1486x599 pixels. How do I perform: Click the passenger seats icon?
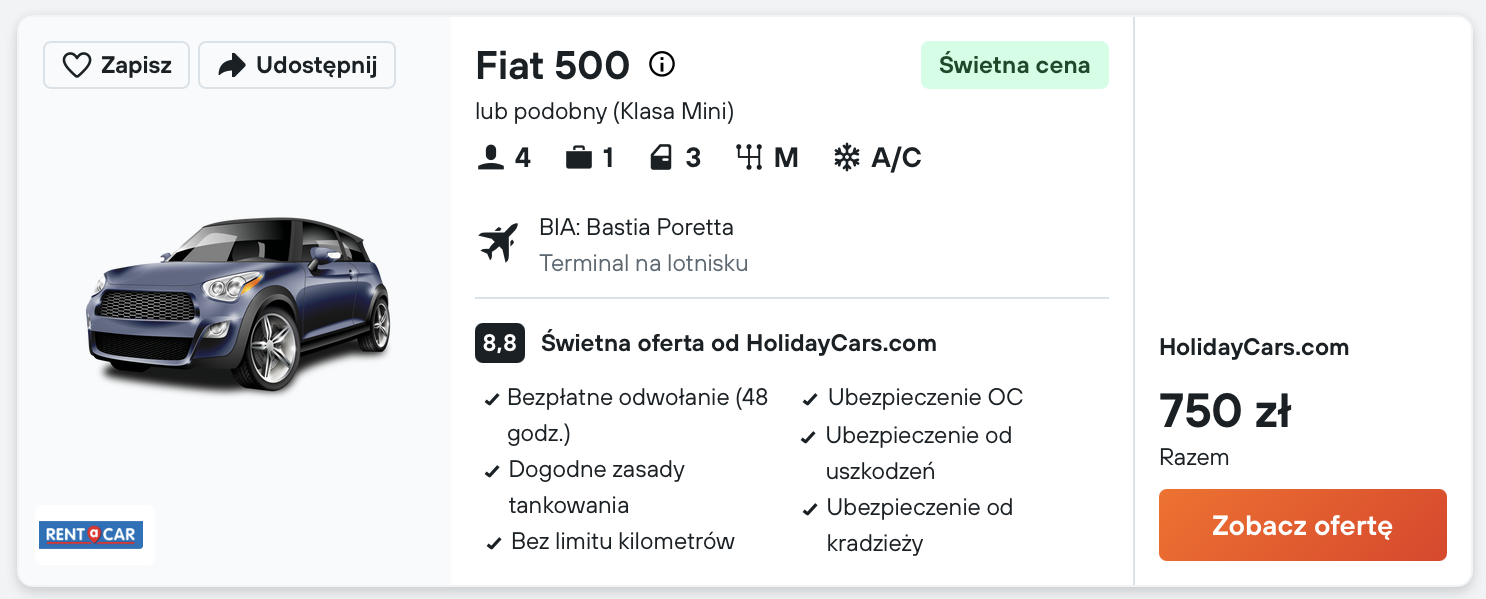[x=491, y=158]
